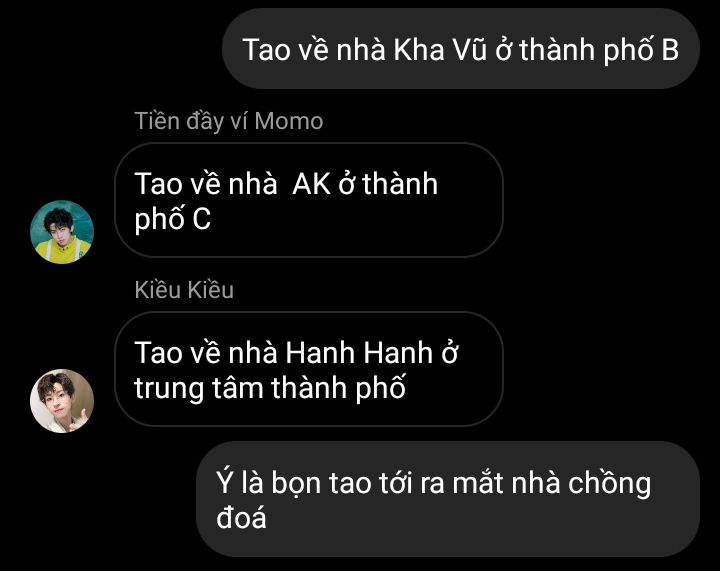This screenshot has width=720, height=571.
Task: Select the message mentioning AK in city C
Action: [x=309, y=200]
